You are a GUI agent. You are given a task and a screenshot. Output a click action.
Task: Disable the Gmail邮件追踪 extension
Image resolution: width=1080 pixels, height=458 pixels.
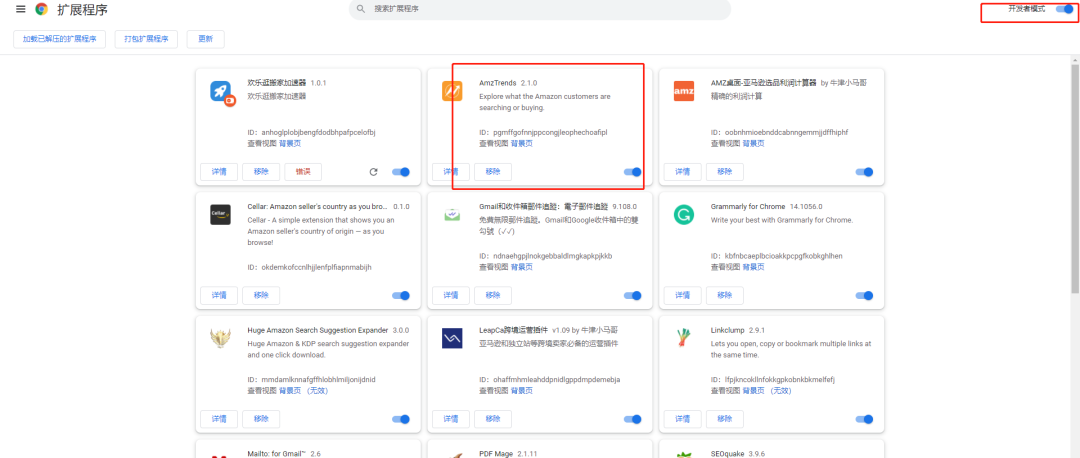(632, 295)
